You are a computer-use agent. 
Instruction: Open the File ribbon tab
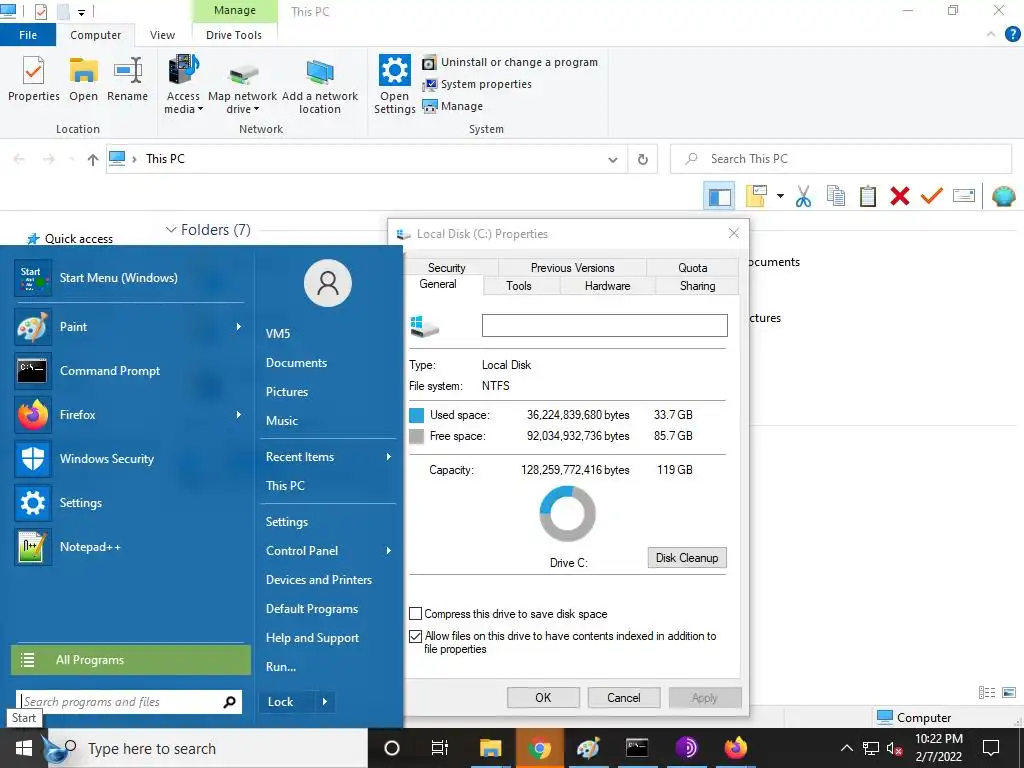click(27, 35)
